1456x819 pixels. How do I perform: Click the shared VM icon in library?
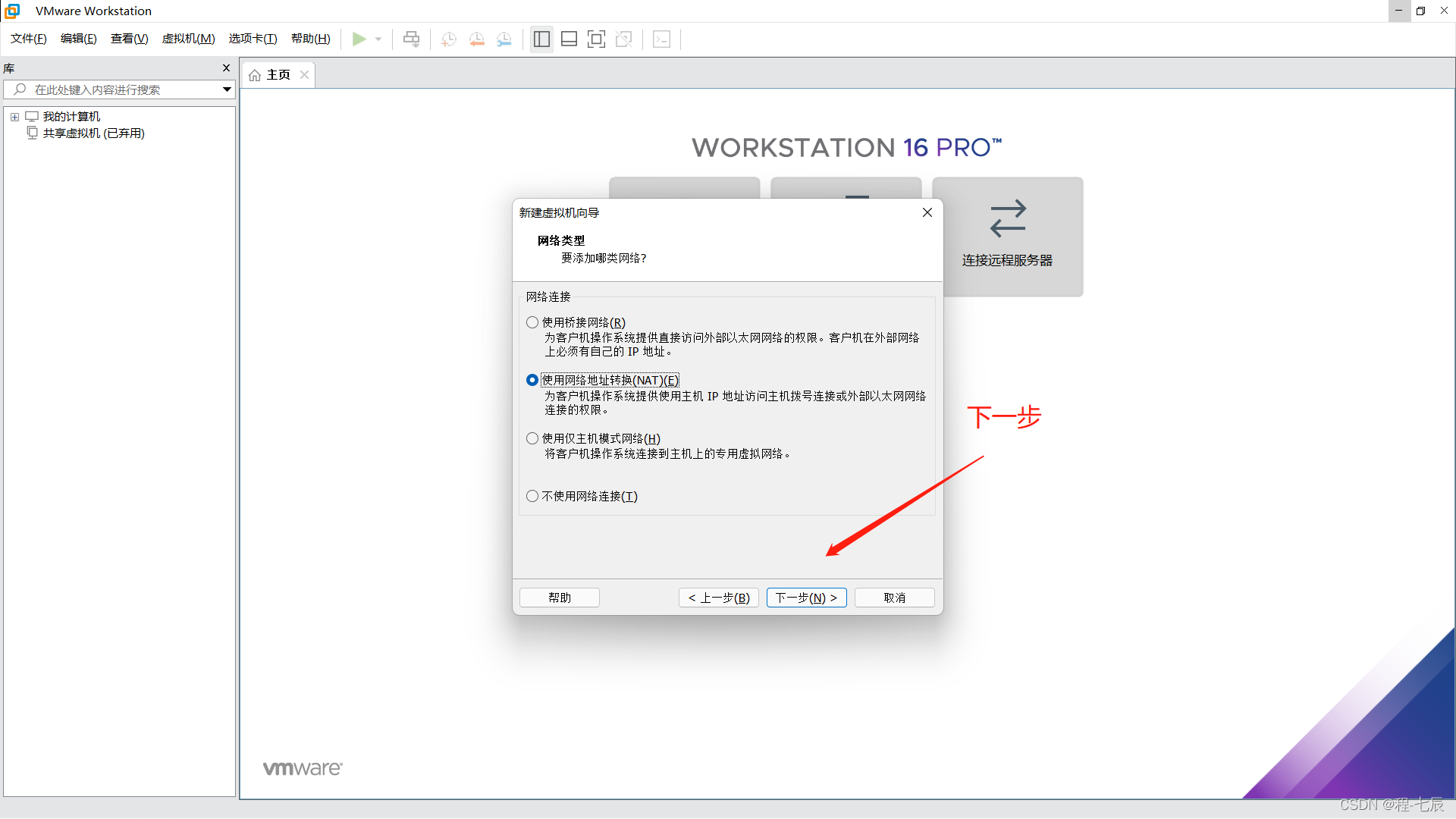[32, 133]
